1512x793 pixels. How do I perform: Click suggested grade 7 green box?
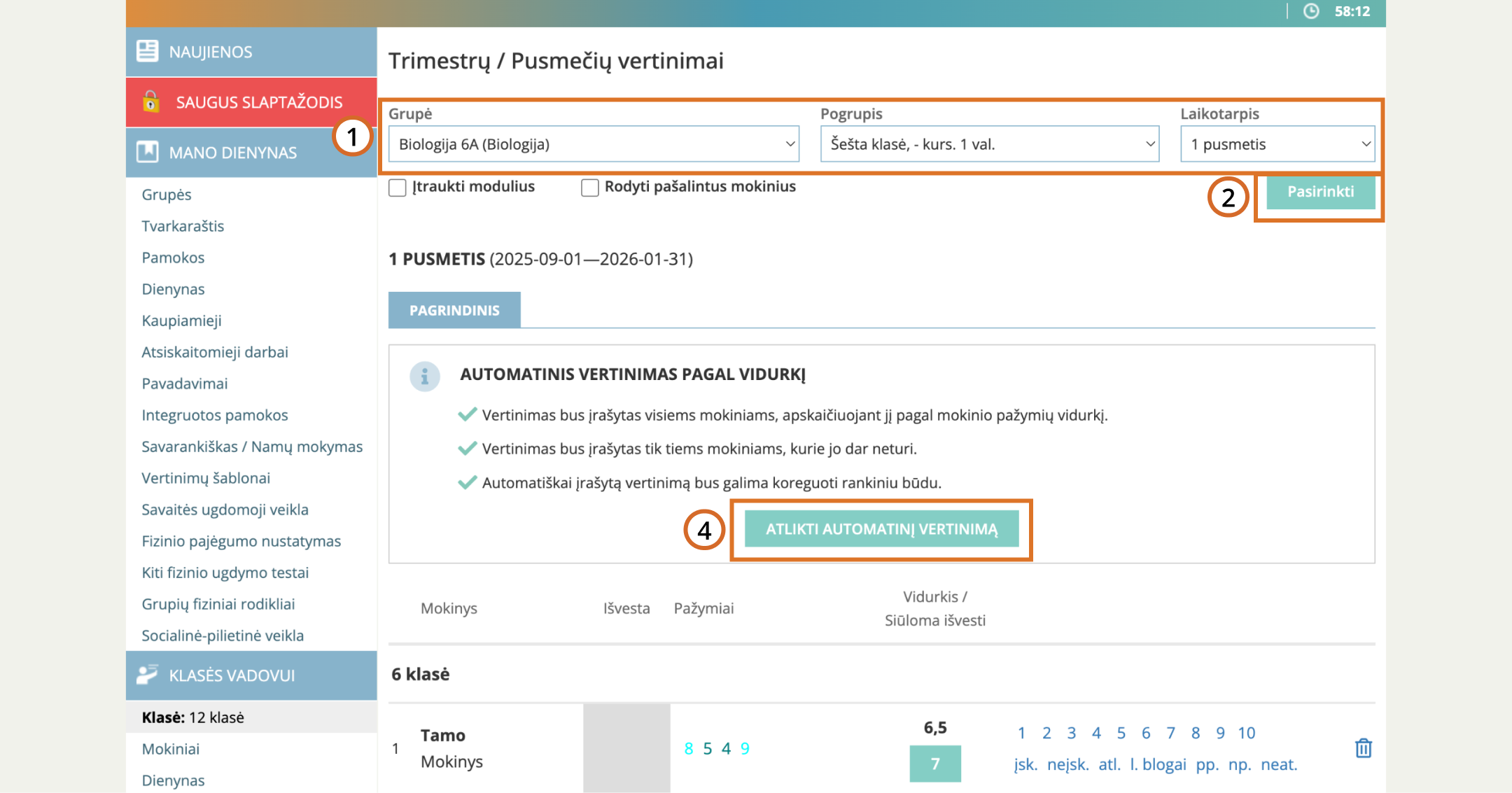[934, 764]
